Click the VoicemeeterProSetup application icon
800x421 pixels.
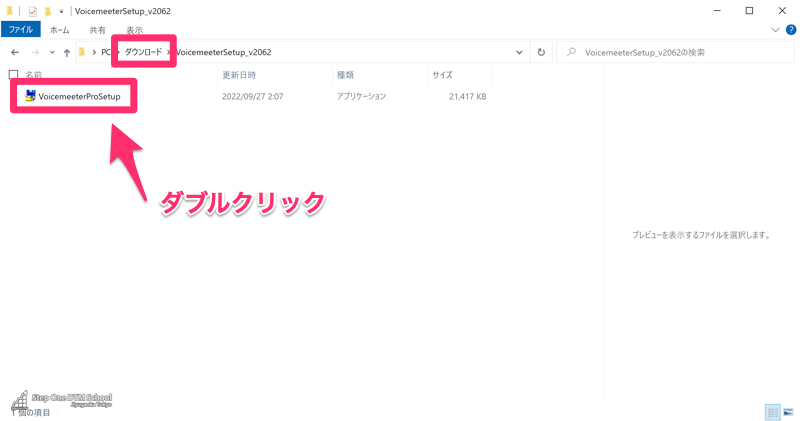[30, 95]
